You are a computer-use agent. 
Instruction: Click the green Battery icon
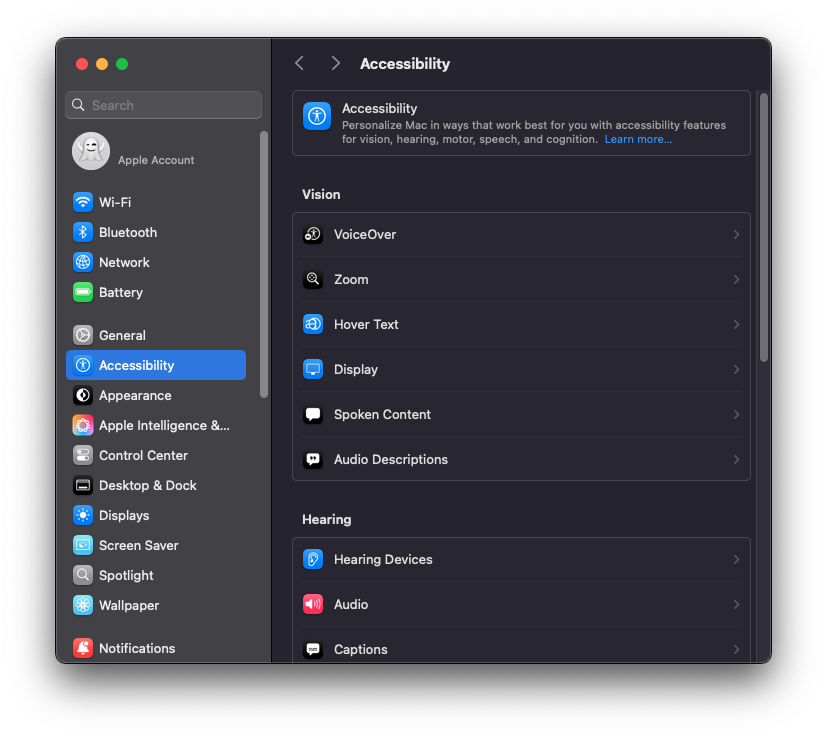83,292
